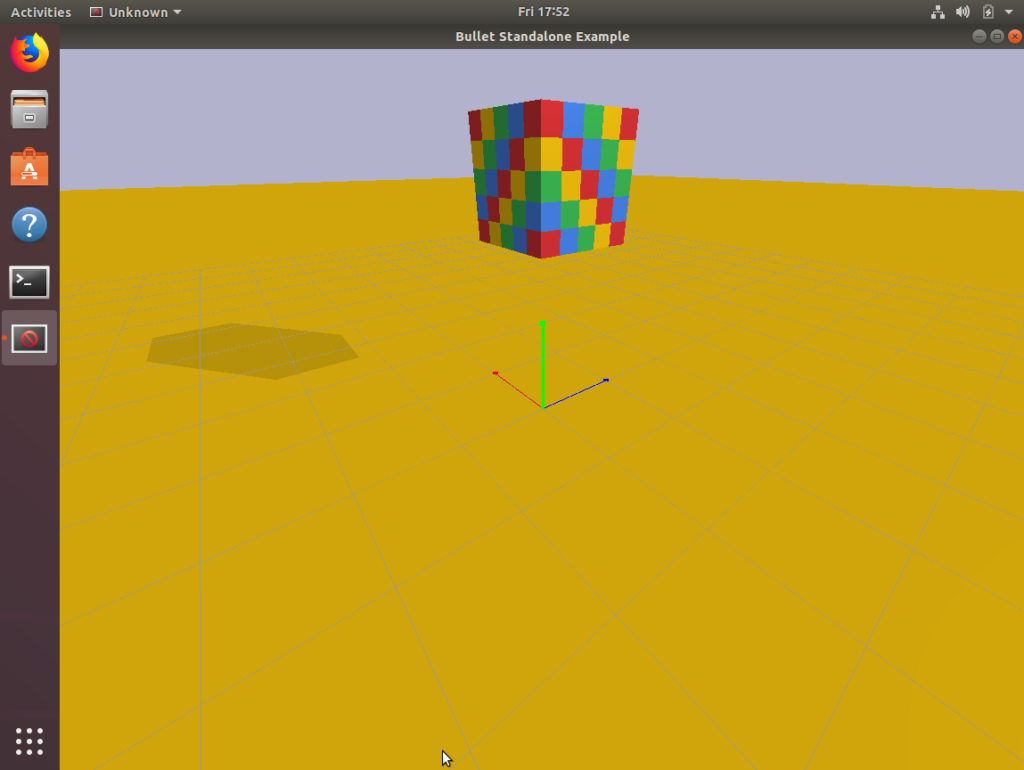Minimize the Bullet Standalone Example window
Screen dimensions: 1024x770
pos(979,36)
